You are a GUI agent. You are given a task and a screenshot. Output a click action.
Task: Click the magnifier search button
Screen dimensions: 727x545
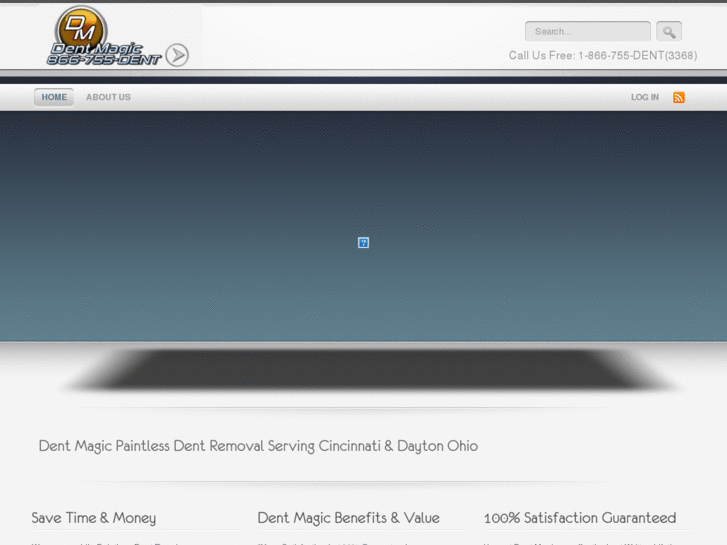click(x=669, y=32)
